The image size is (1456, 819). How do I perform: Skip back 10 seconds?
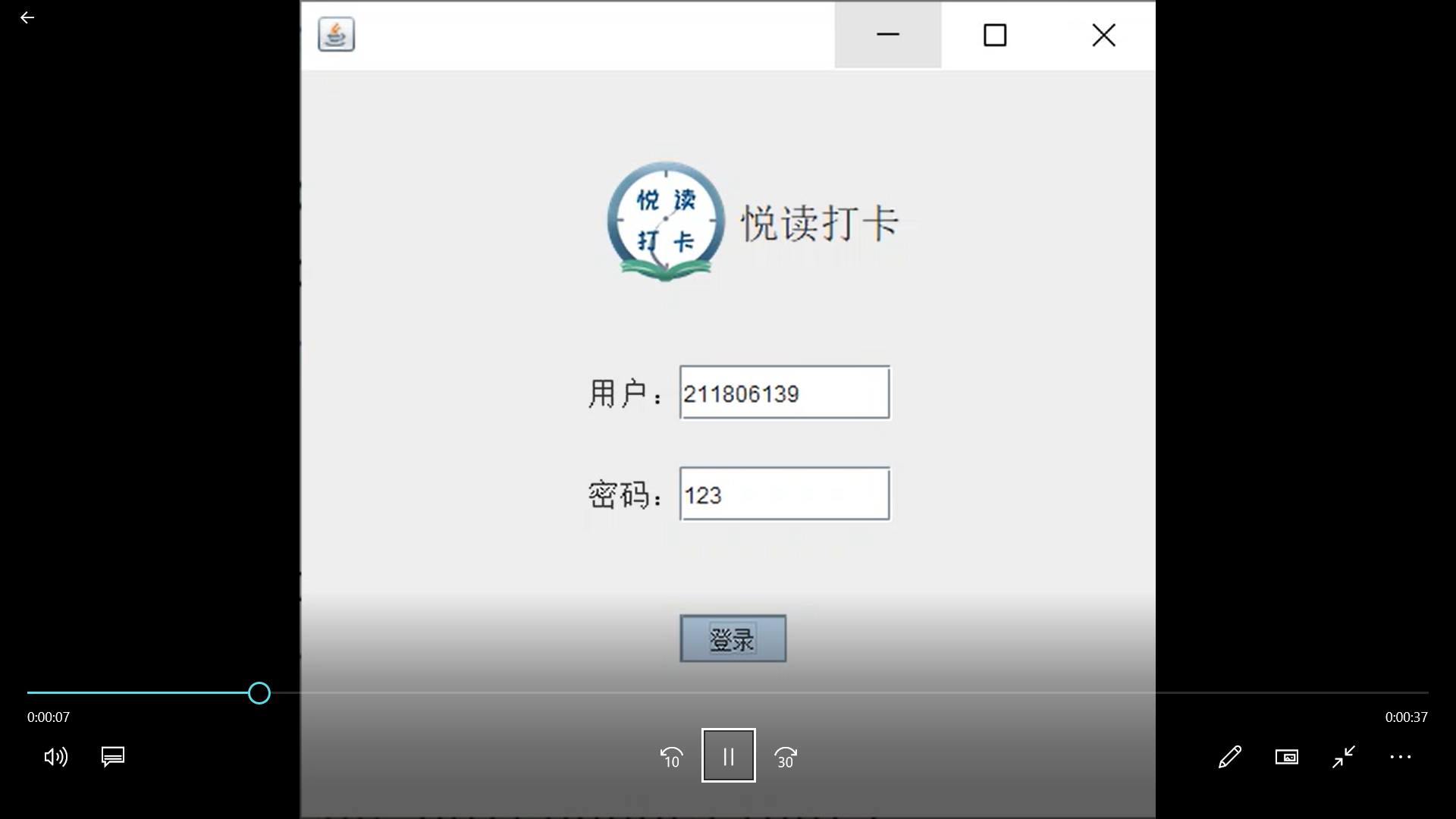[x=672, y=757]
